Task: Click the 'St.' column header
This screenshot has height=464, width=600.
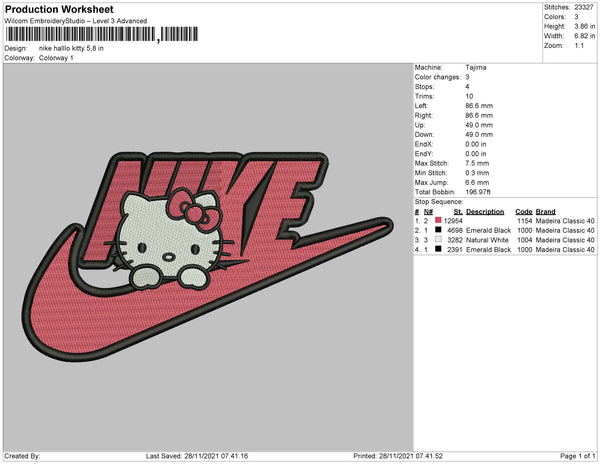Action: (458, 212)
